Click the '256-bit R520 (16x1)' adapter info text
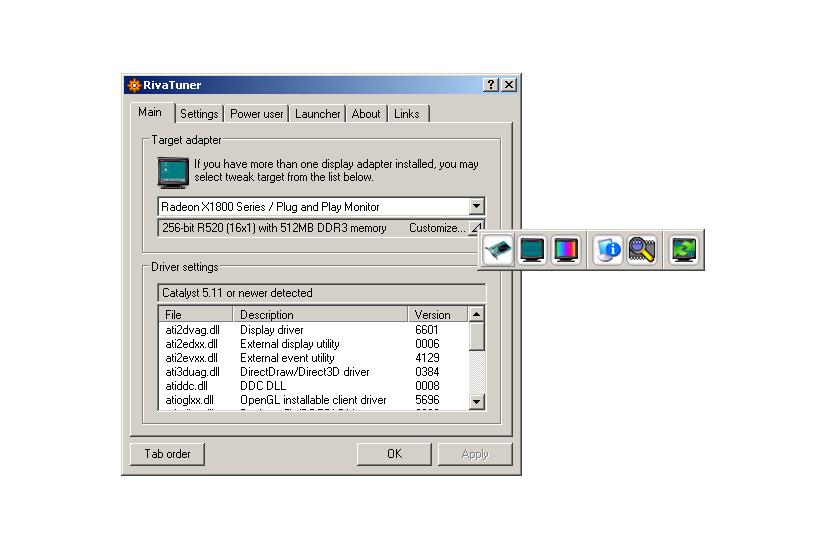 pos(274,228)
